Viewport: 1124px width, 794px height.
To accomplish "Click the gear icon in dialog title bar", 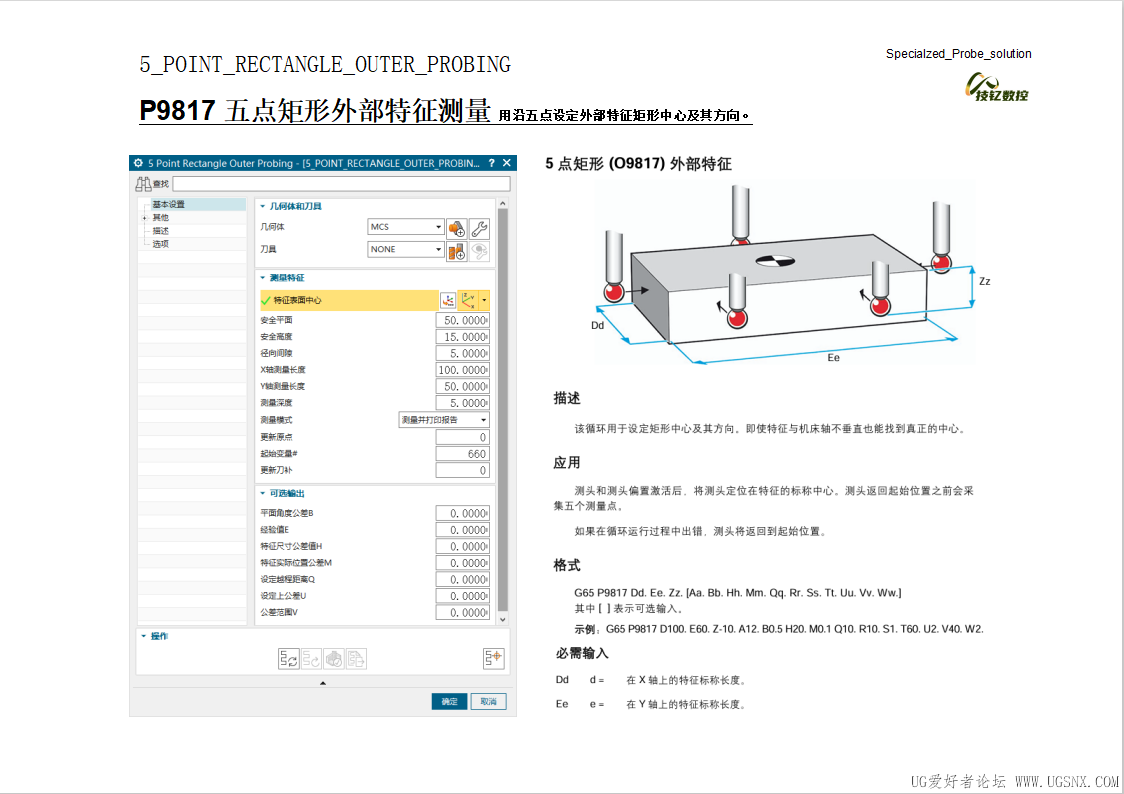I will point(138,163).
